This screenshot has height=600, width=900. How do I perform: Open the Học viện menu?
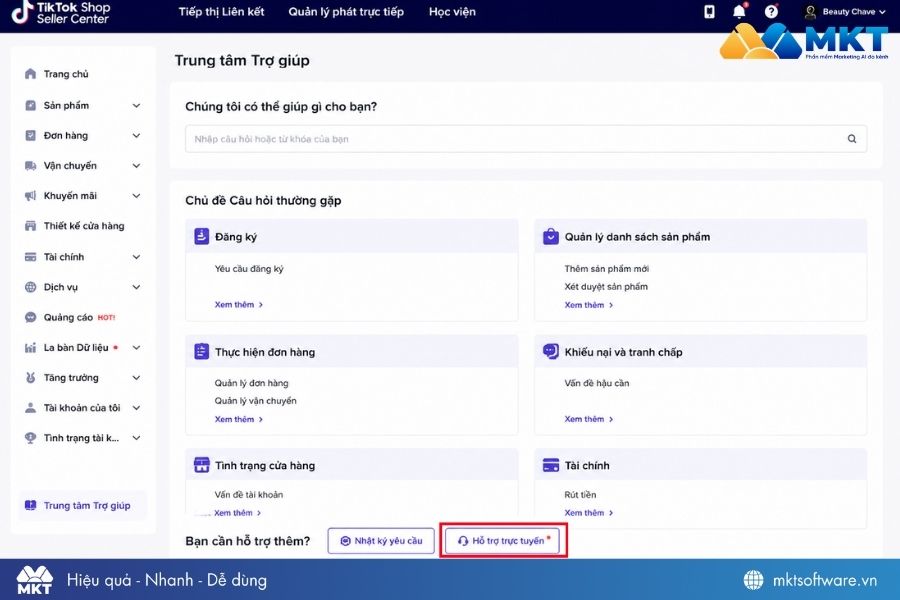(452, 11)
